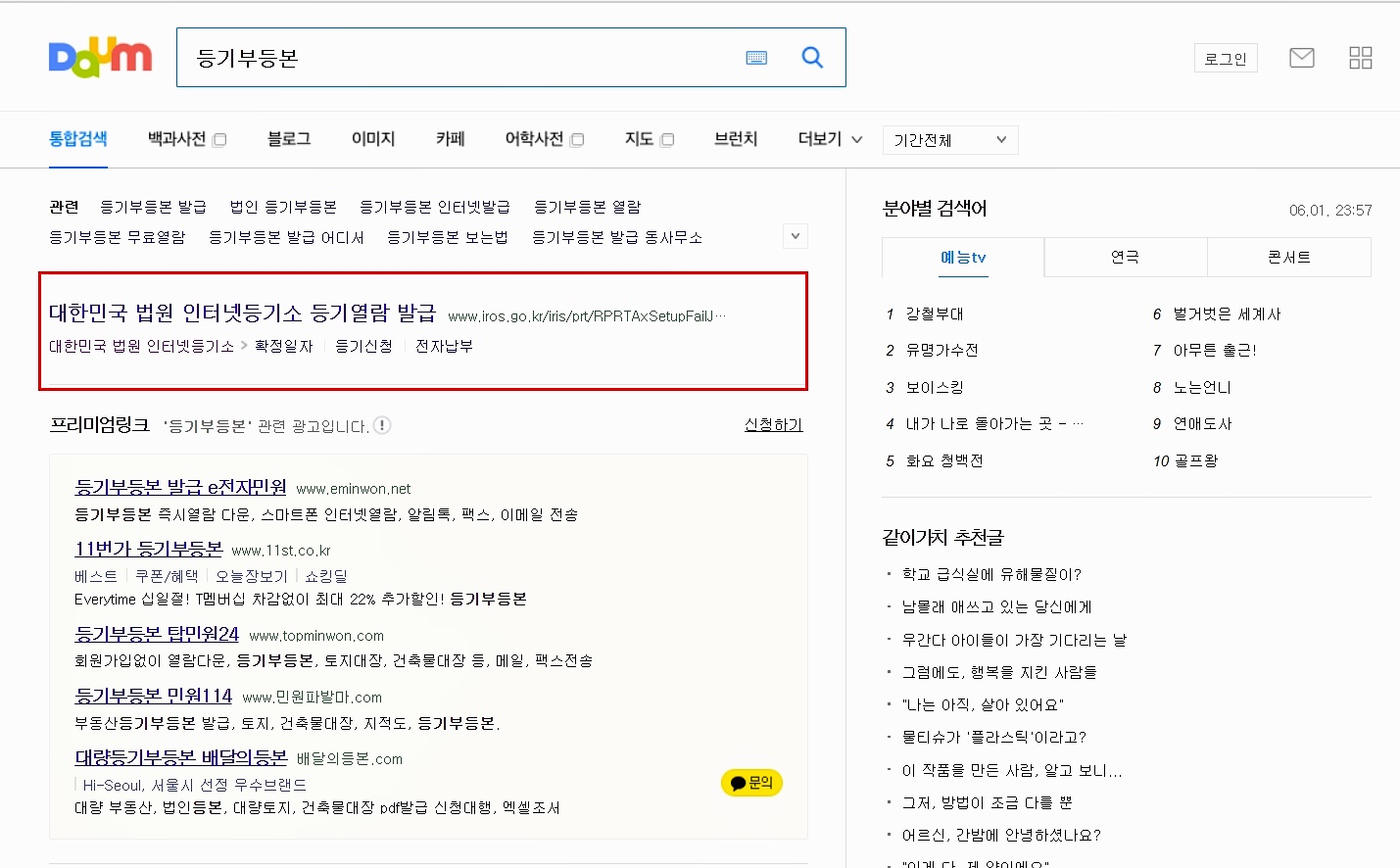The height and width of the screenshot is (868, 1400).
Task: Click the info icon next to the ad notice
Action: [x=381, y=424]
